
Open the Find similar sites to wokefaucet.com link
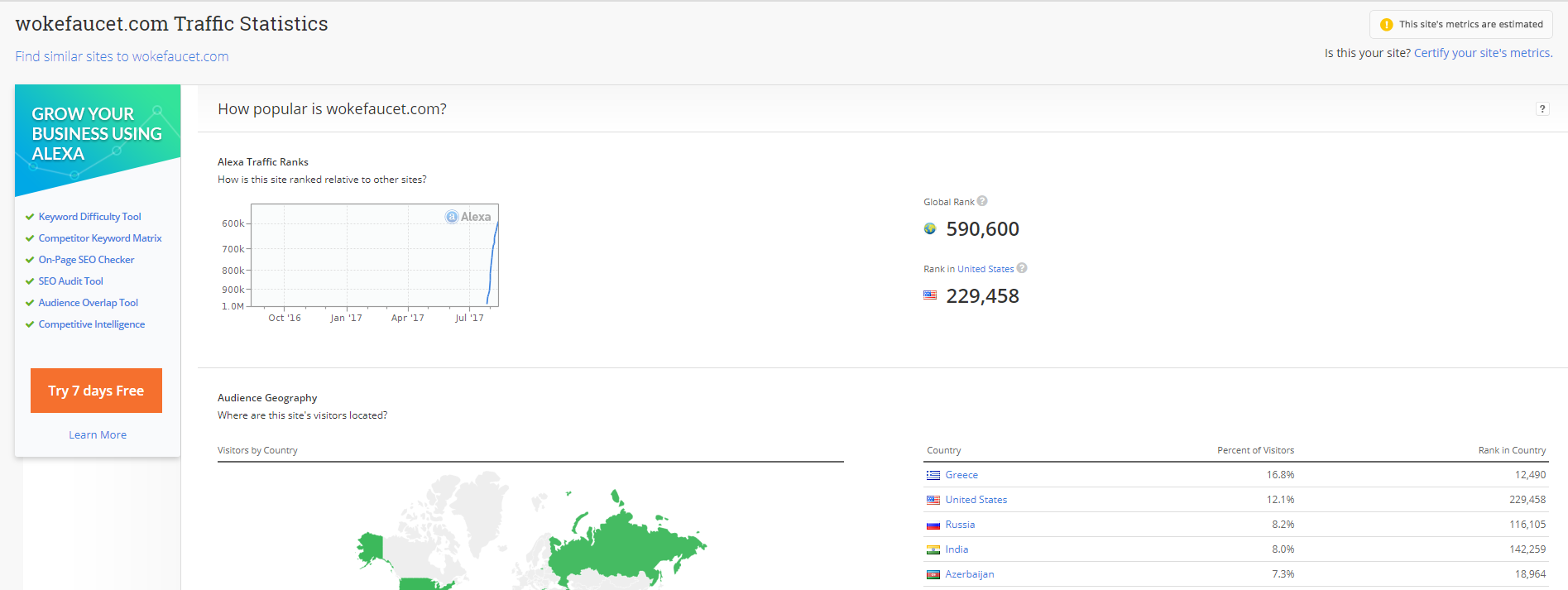coord(122,56)
